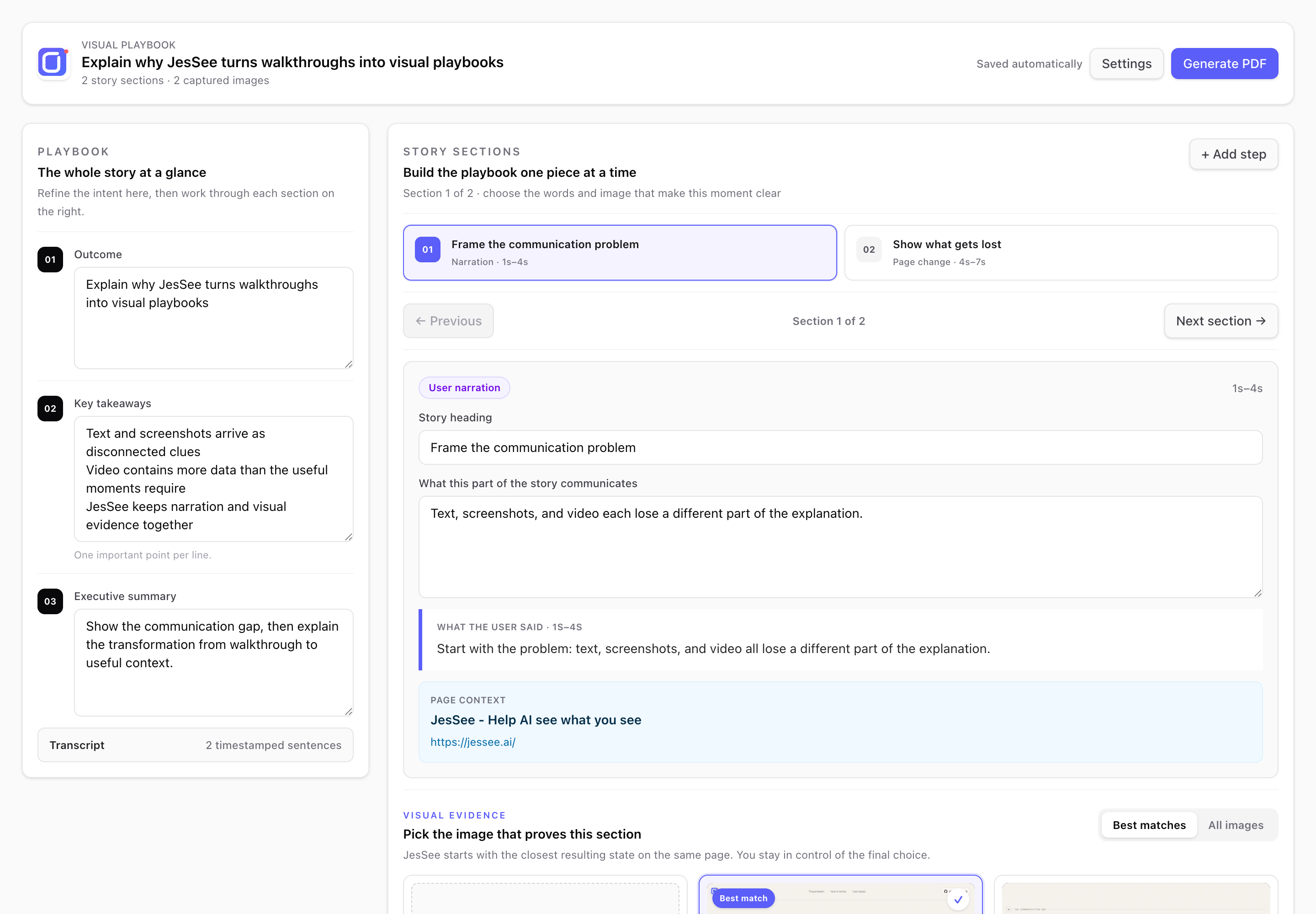Edit the Key takeaways text area

tap(213, 479)
